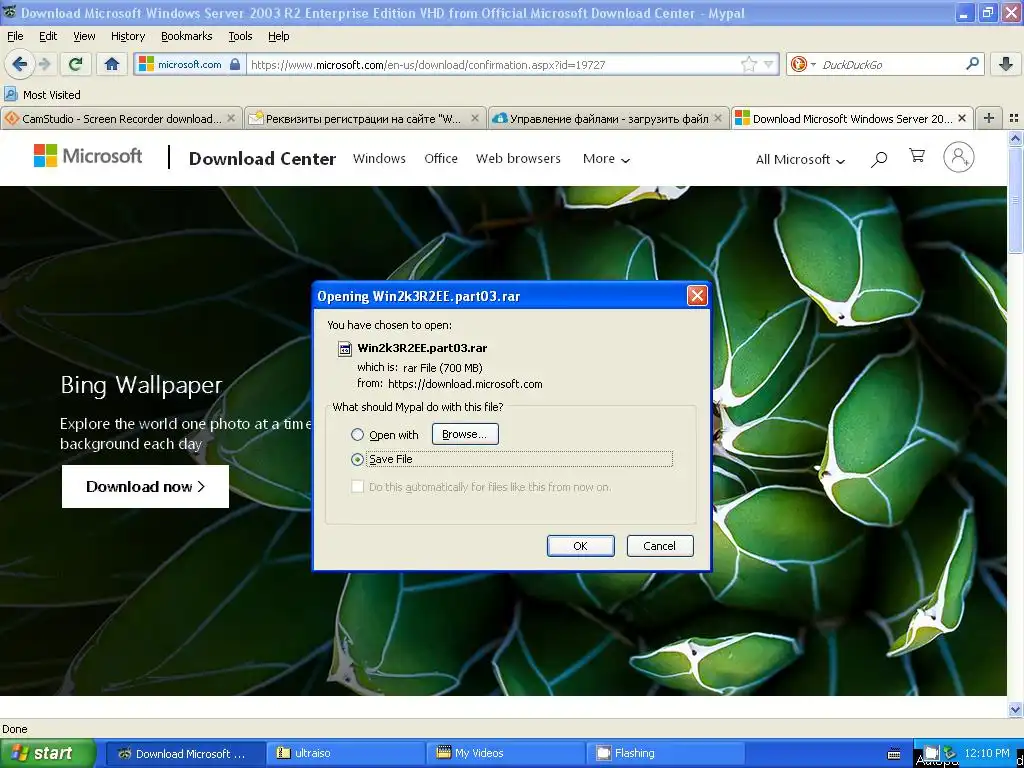Screen dimensions: 1024x768
Task: Close the CamStudio tab
Action: click(231, 118)
